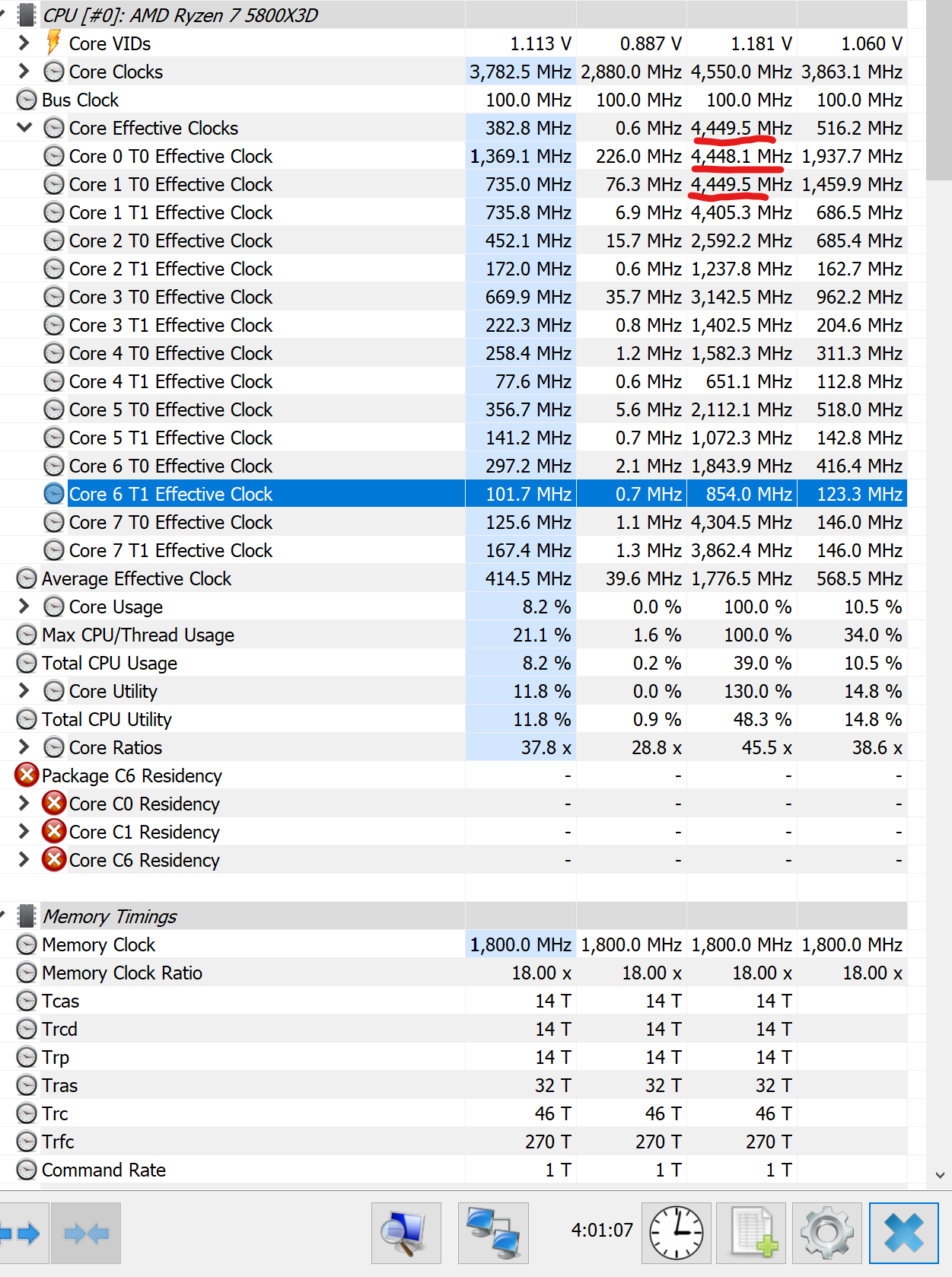952x1277 pixels.
Task: Expand the Core Clocks row
Action: [x=24, y=72]
